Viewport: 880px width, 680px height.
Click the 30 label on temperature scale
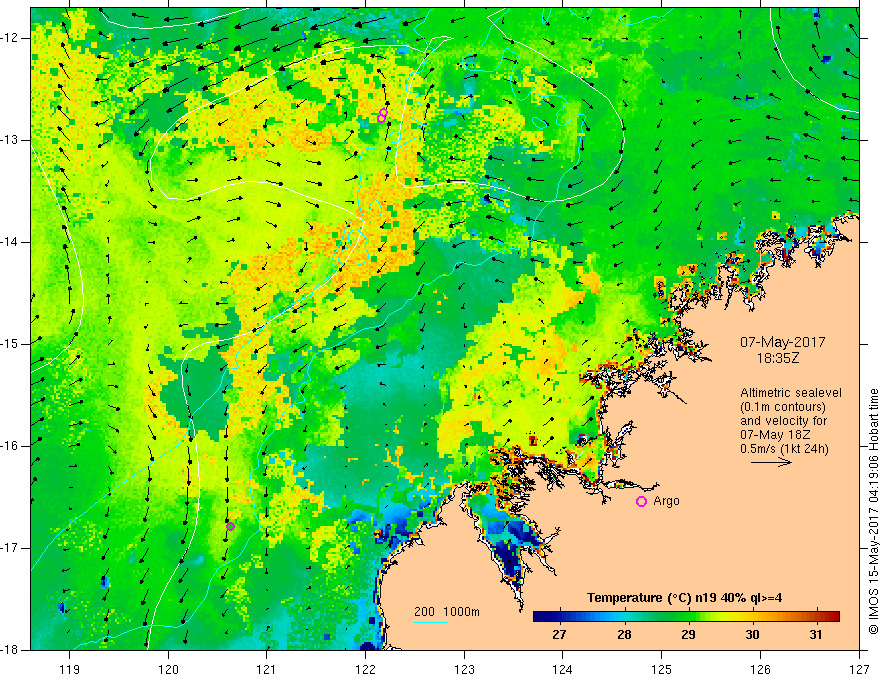click(x=752, y=635)
